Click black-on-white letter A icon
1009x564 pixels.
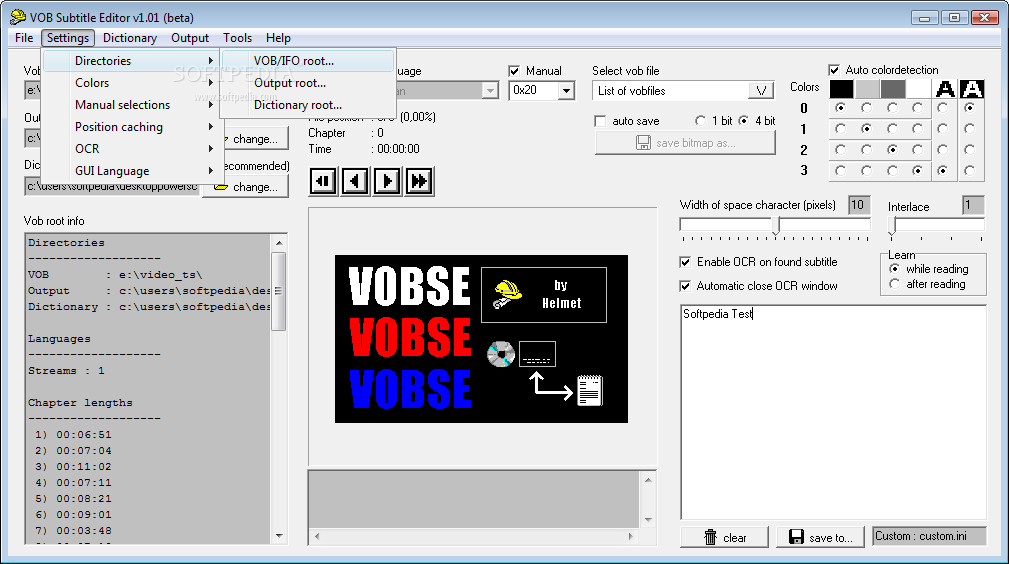click(x=945, y=89)
